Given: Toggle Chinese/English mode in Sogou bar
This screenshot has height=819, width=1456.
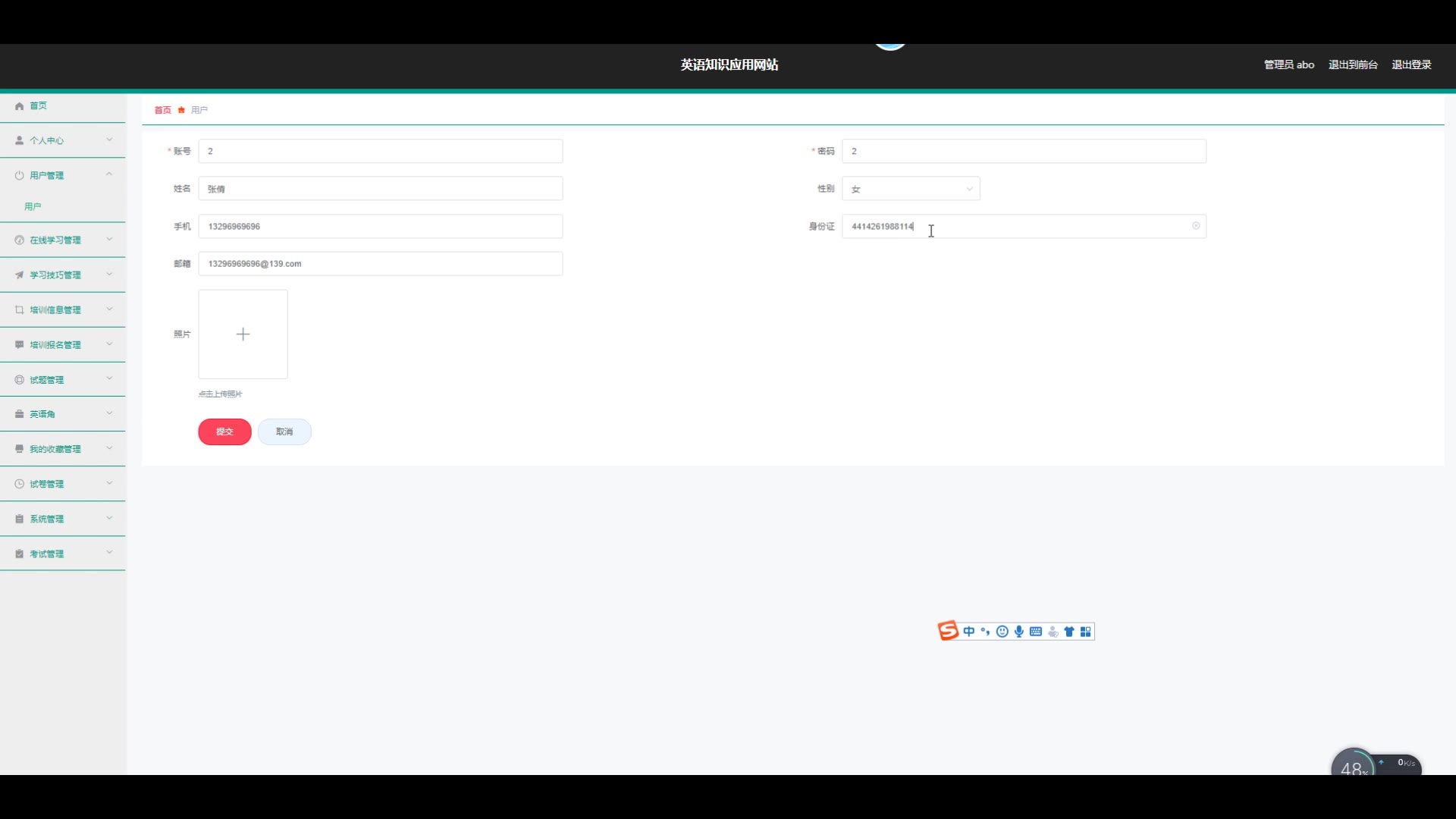Looking at the screenshot, I should pyautogui.click(x=969, y=632).
